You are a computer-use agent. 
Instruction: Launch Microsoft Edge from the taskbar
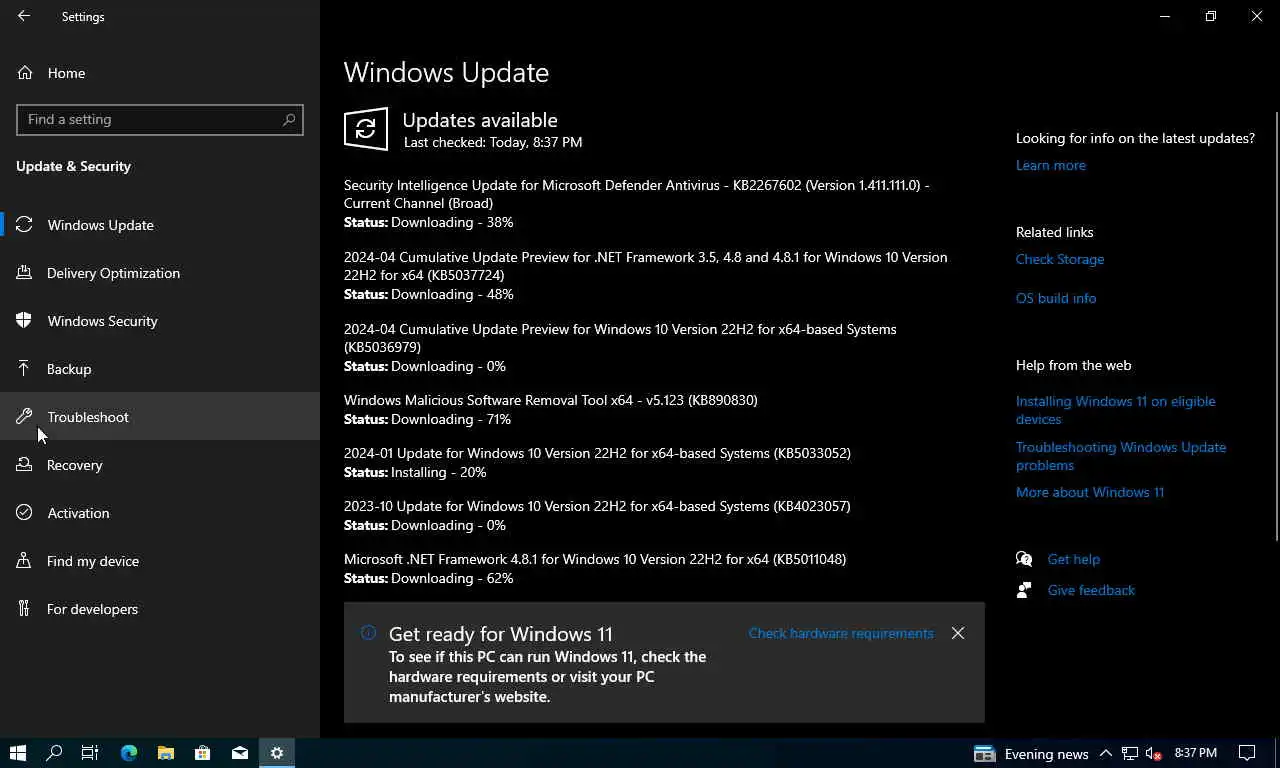(129, 753)
